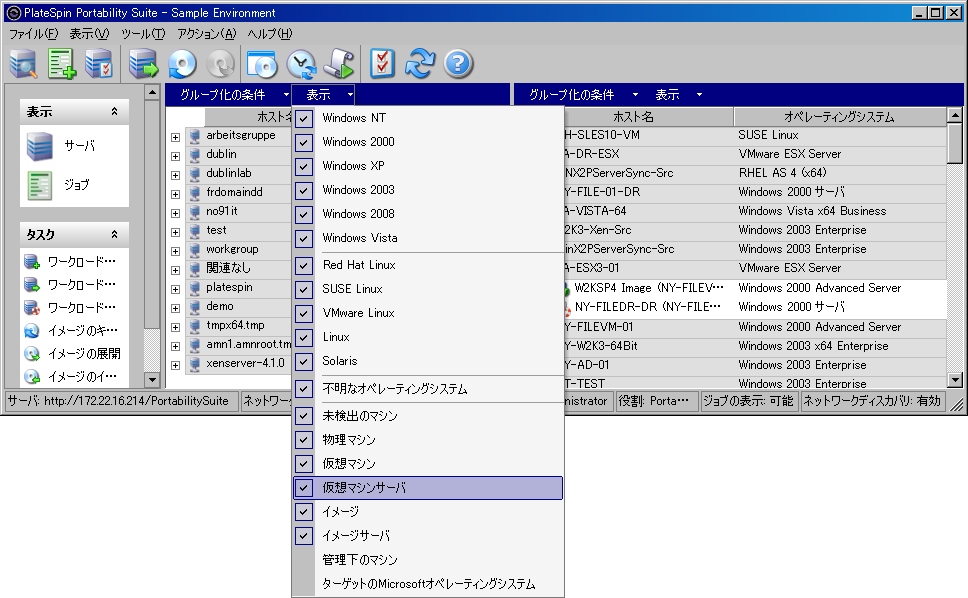Click the W2KSP4 Image row icon
The width and height of the screenshot is (968, 598).
tap(566, 288)
